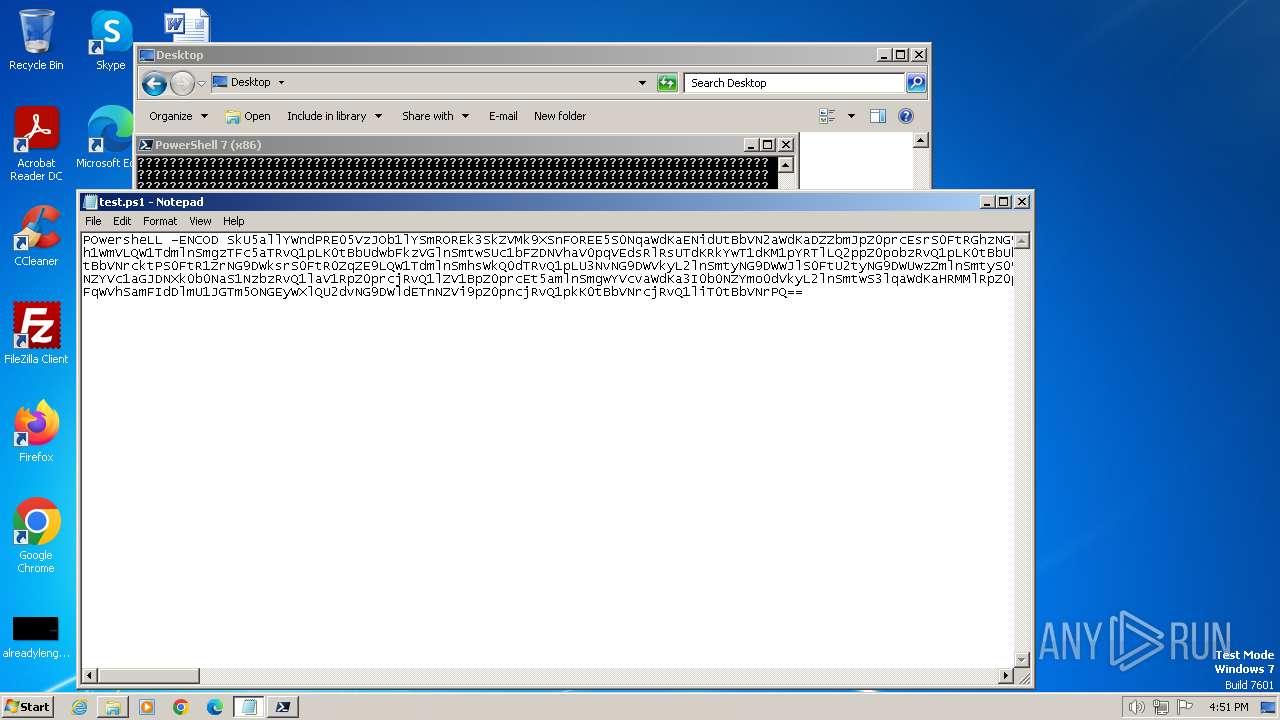Open Windows Media Player taskbar icon
1280x720 pixels.
tap(147, 707)
